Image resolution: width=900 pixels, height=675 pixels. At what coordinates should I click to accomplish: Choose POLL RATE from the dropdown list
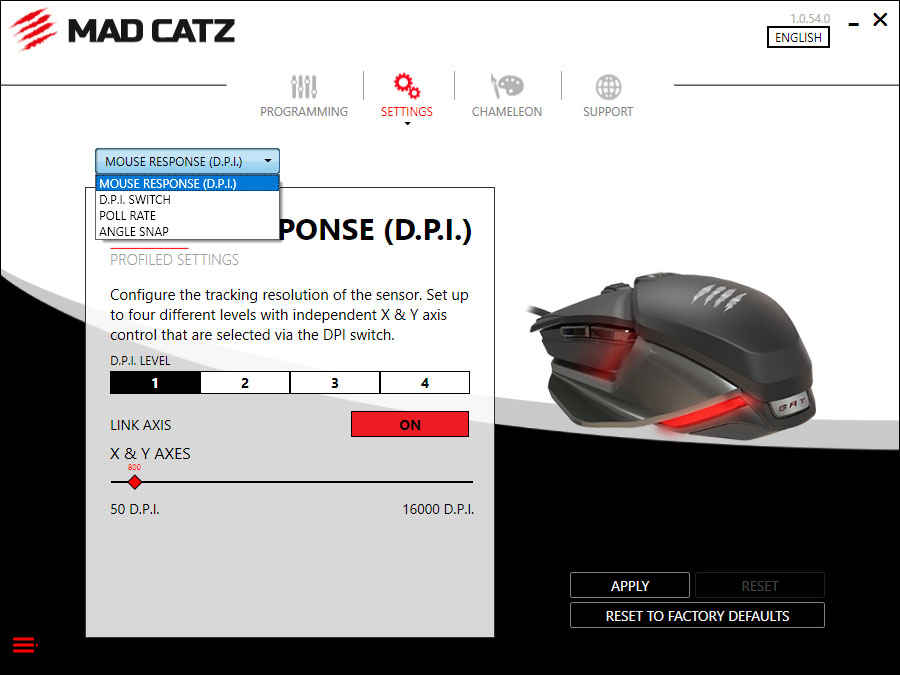coord(188,216)
